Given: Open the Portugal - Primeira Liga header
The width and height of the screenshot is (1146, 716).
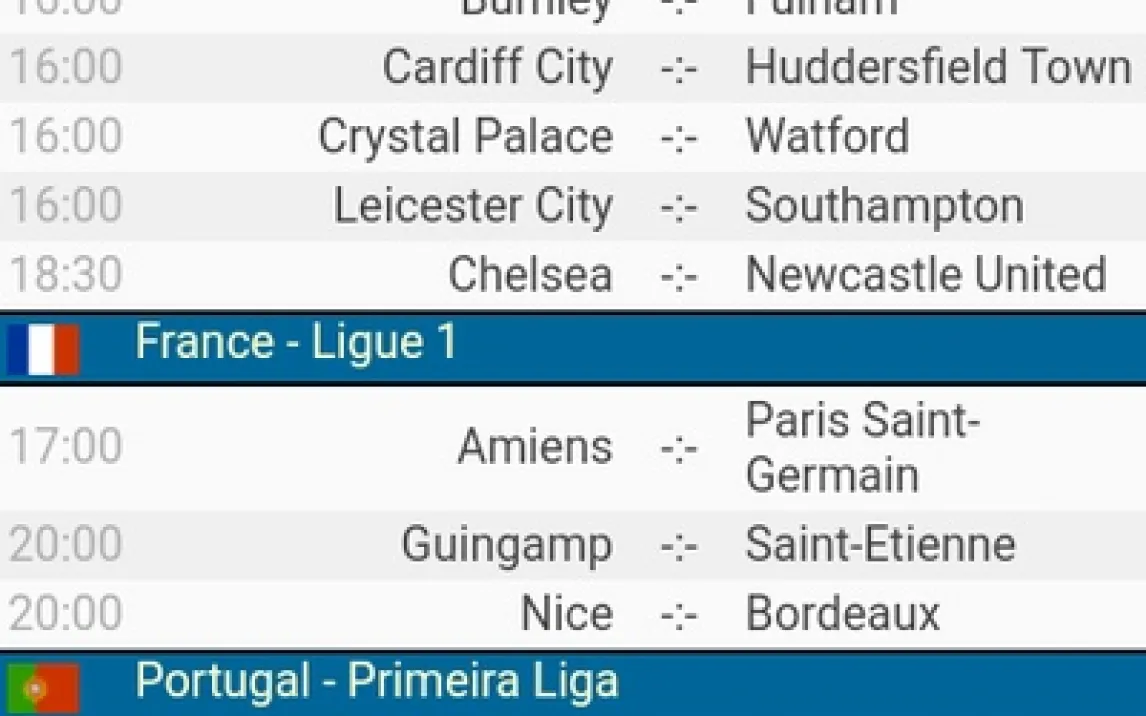Looking at the screenshot, I should [376, 681].
